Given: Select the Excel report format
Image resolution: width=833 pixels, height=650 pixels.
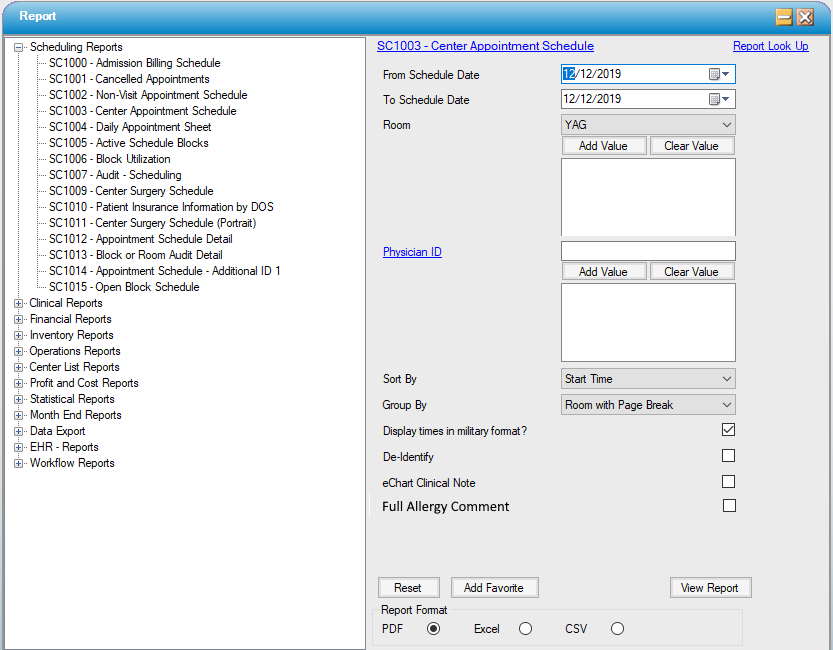Looking at the screenshot, I should tap(525, 629).
